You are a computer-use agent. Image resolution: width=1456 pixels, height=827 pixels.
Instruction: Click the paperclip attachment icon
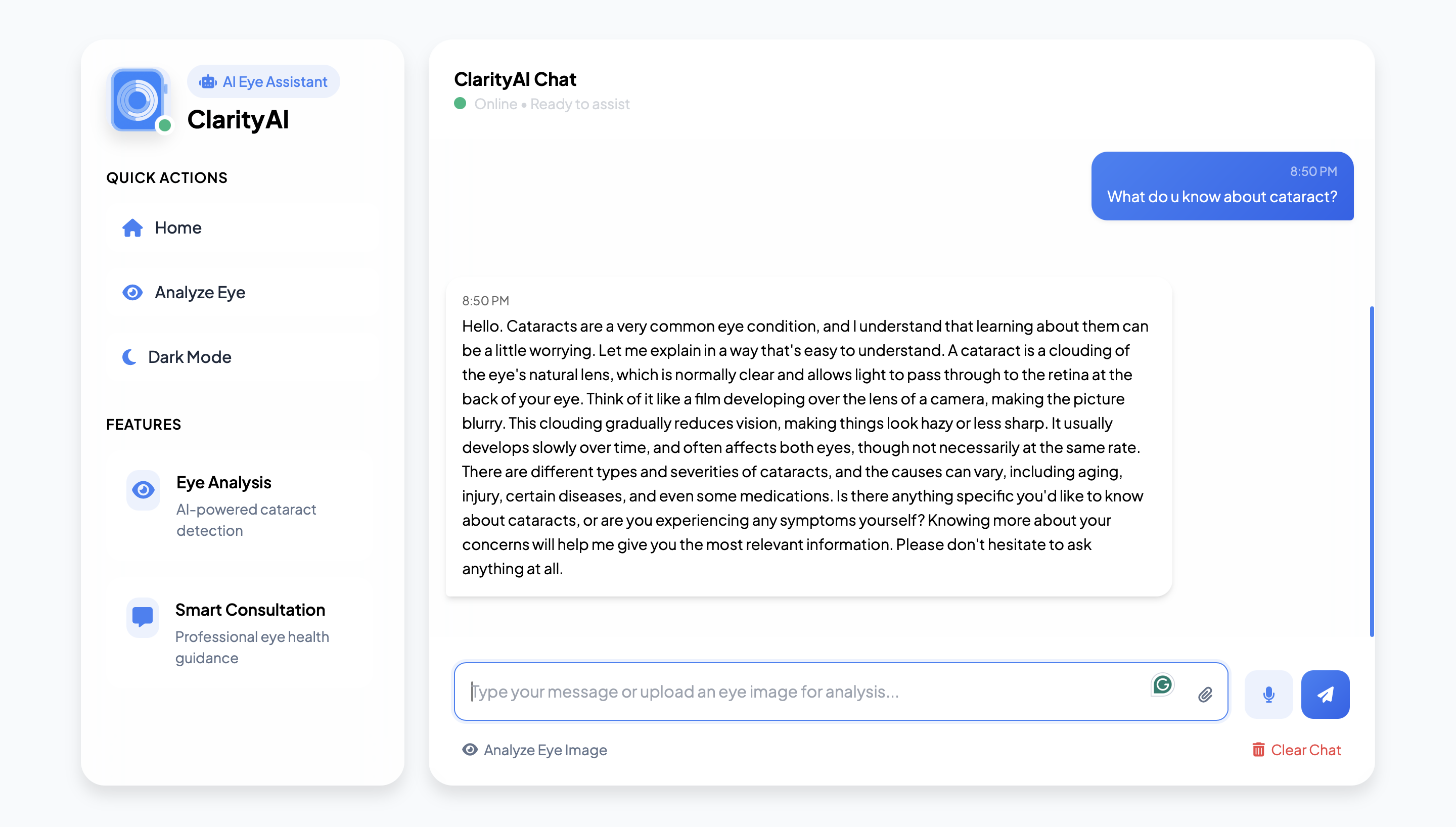[x=1205, y=694]
